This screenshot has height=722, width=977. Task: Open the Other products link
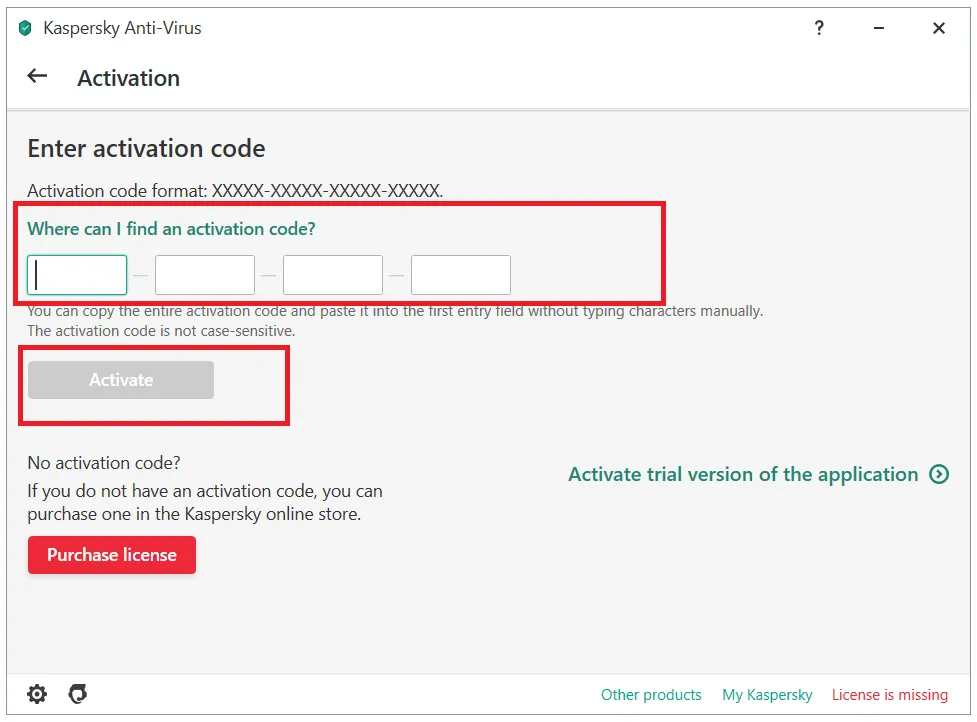tap(651, 695)
